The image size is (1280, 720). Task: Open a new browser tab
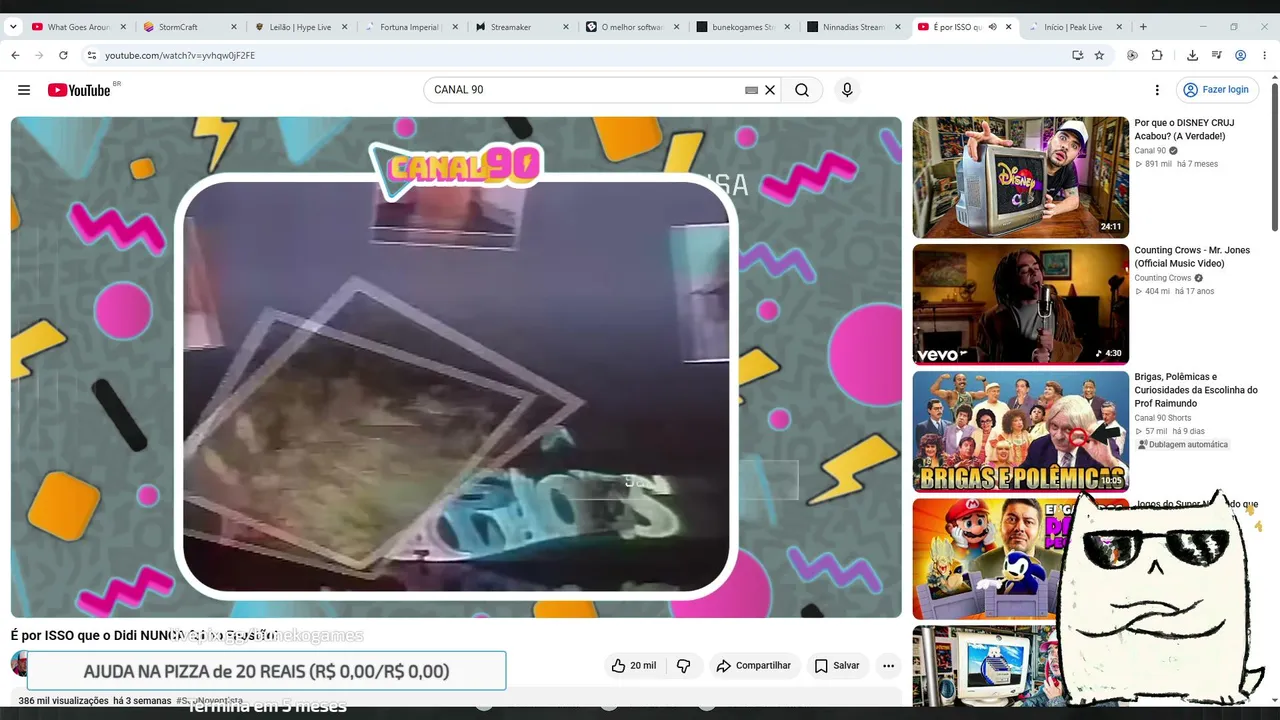point(1143,27)
